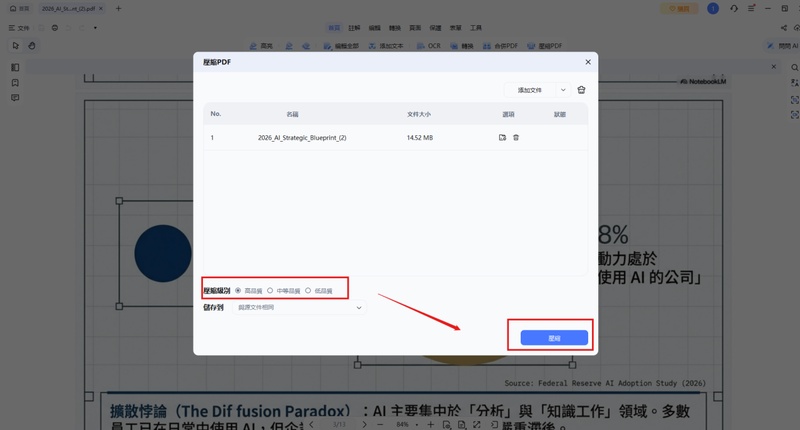This screenshot has height=430, width=800.
Task: Open the comments panel in left sidebar
Action: (x=15, y=98)
